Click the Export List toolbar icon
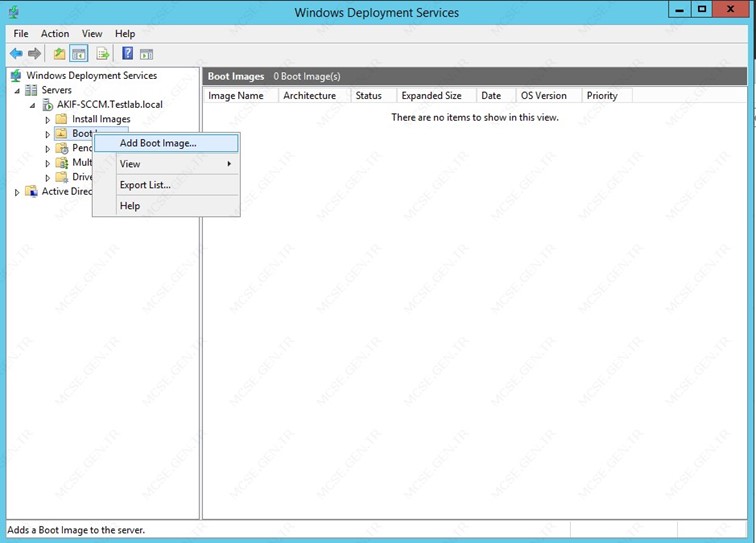 click(x=103, y=54)
